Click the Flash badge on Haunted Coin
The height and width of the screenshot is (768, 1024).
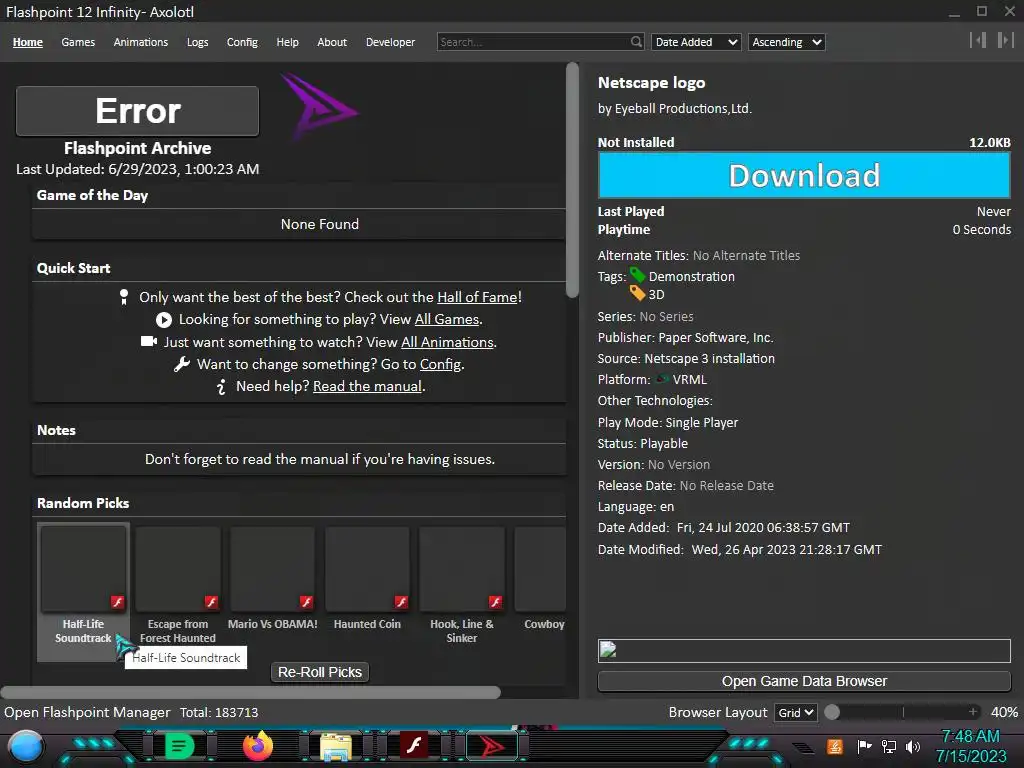click(x=401, y=601)
